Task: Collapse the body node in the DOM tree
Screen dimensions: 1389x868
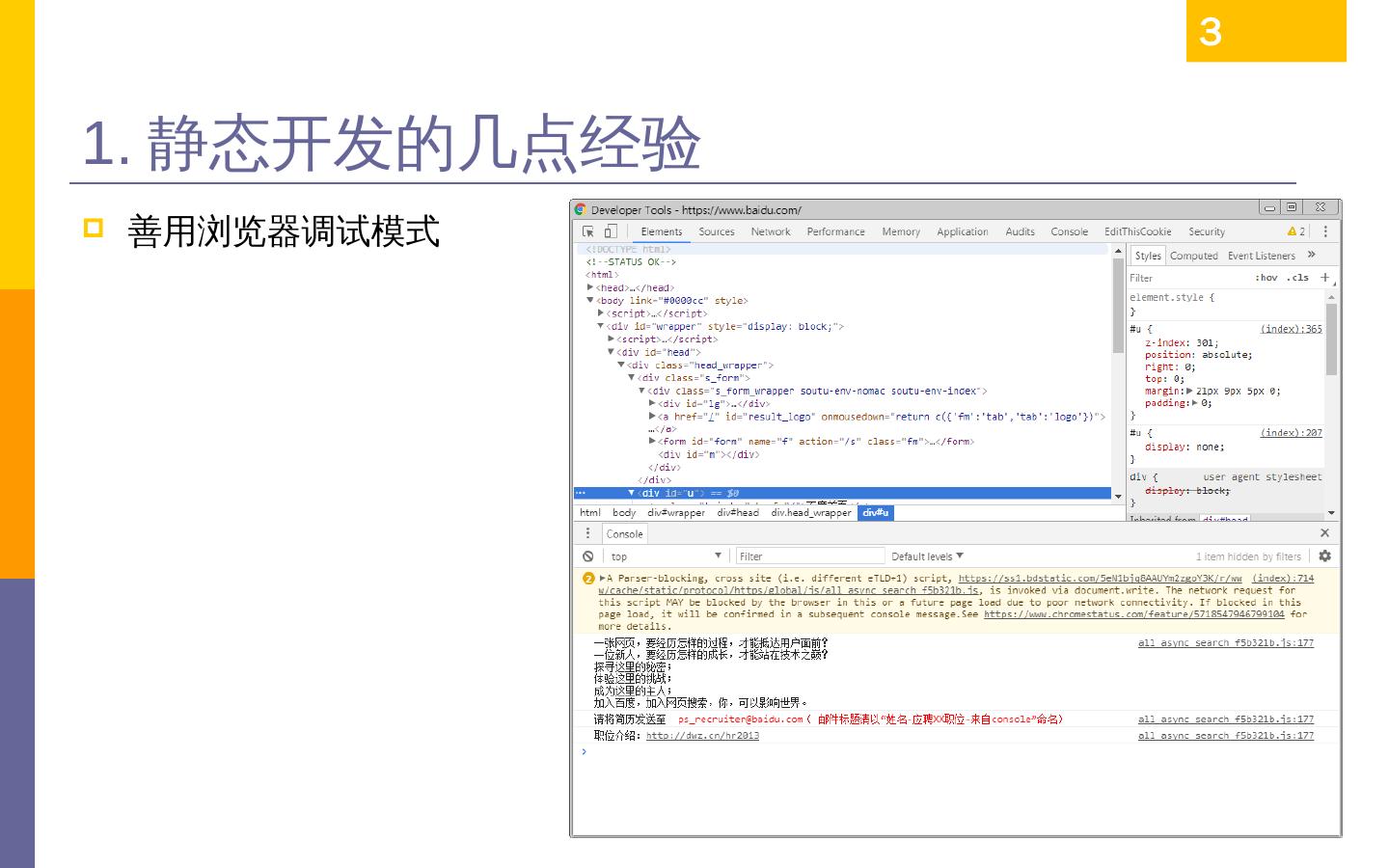Action: [590, 301]
